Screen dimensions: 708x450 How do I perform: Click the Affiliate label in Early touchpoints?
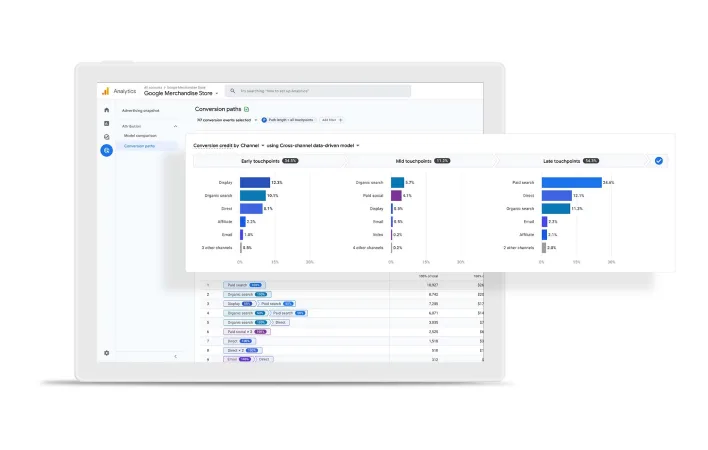click(x=225, y=222)
